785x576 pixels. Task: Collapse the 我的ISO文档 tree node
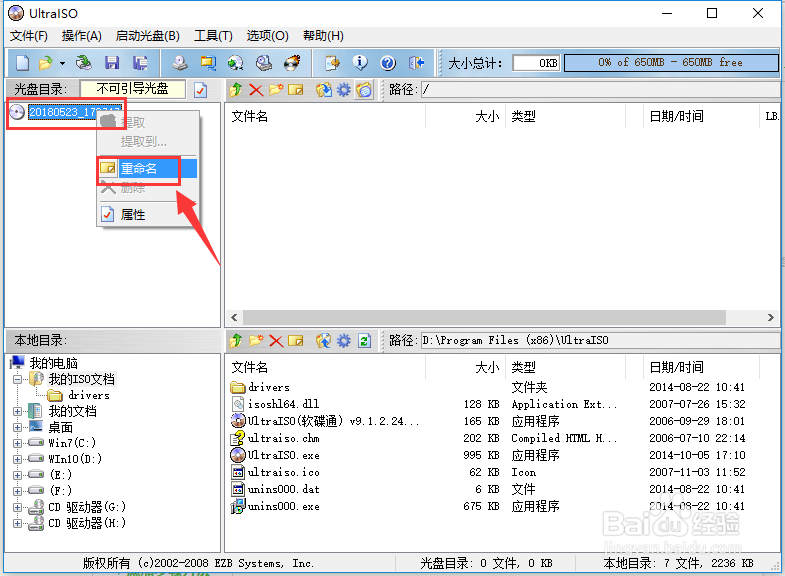[17, 379]
